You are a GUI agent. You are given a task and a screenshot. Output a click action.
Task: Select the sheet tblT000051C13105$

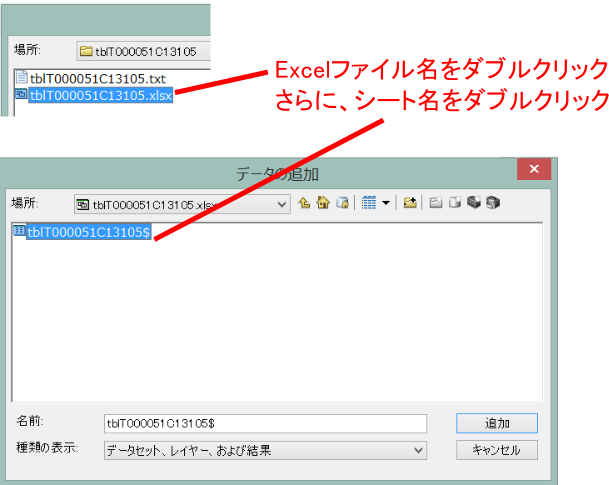(x=89, y=232)
